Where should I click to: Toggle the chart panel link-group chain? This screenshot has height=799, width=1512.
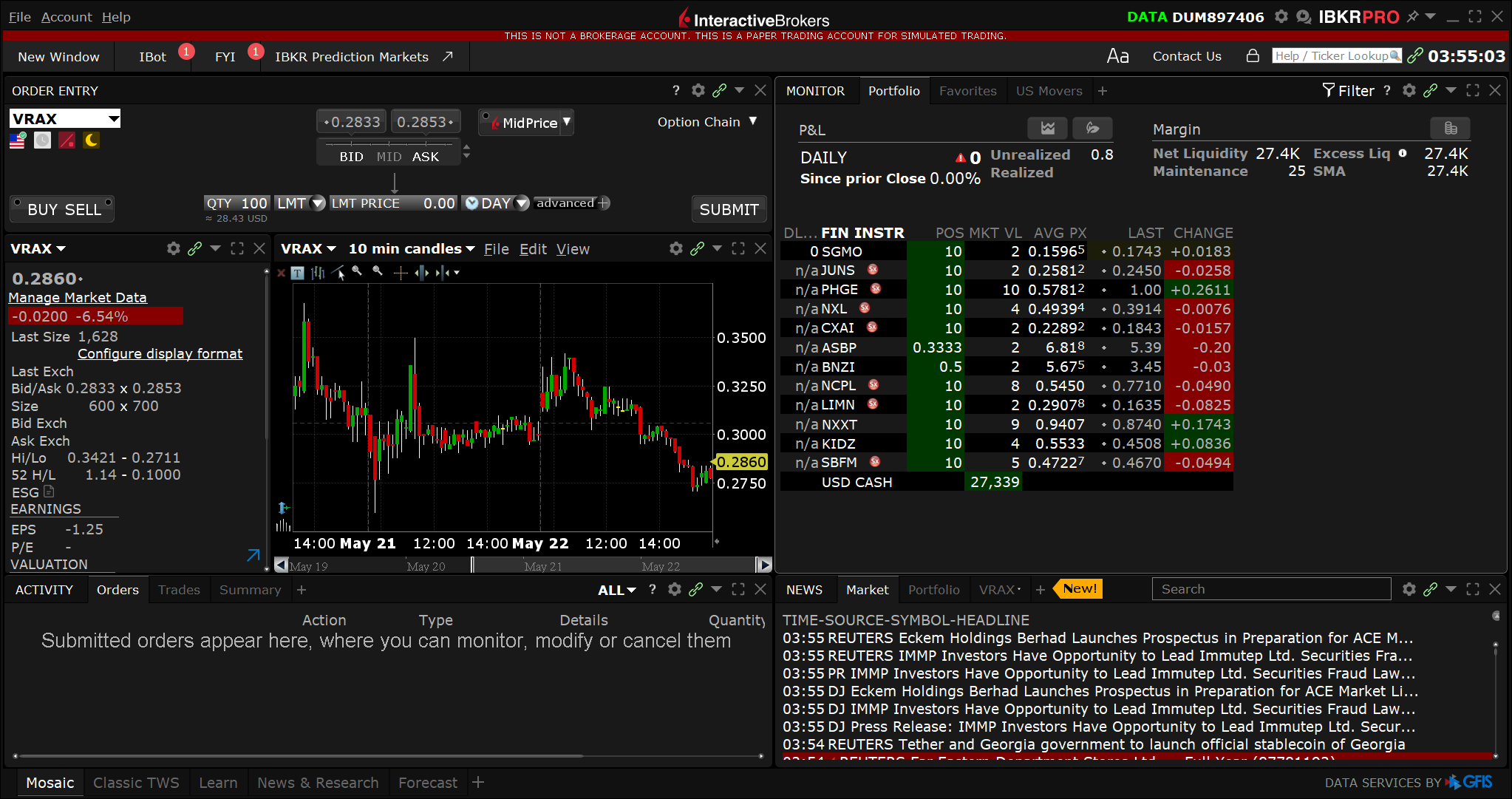tap(697, 248)
